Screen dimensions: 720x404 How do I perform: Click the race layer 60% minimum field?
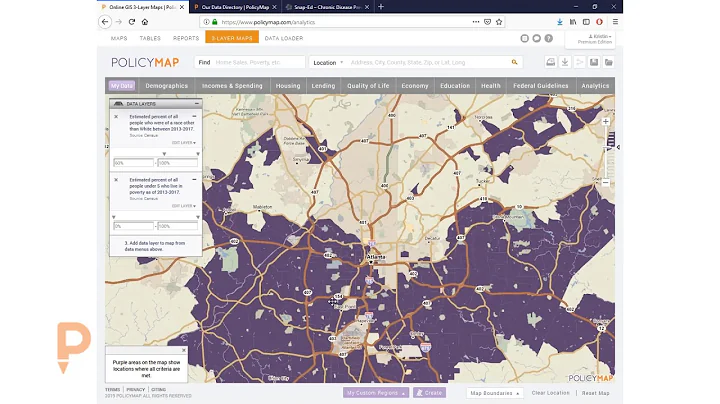tap(133, 163)
